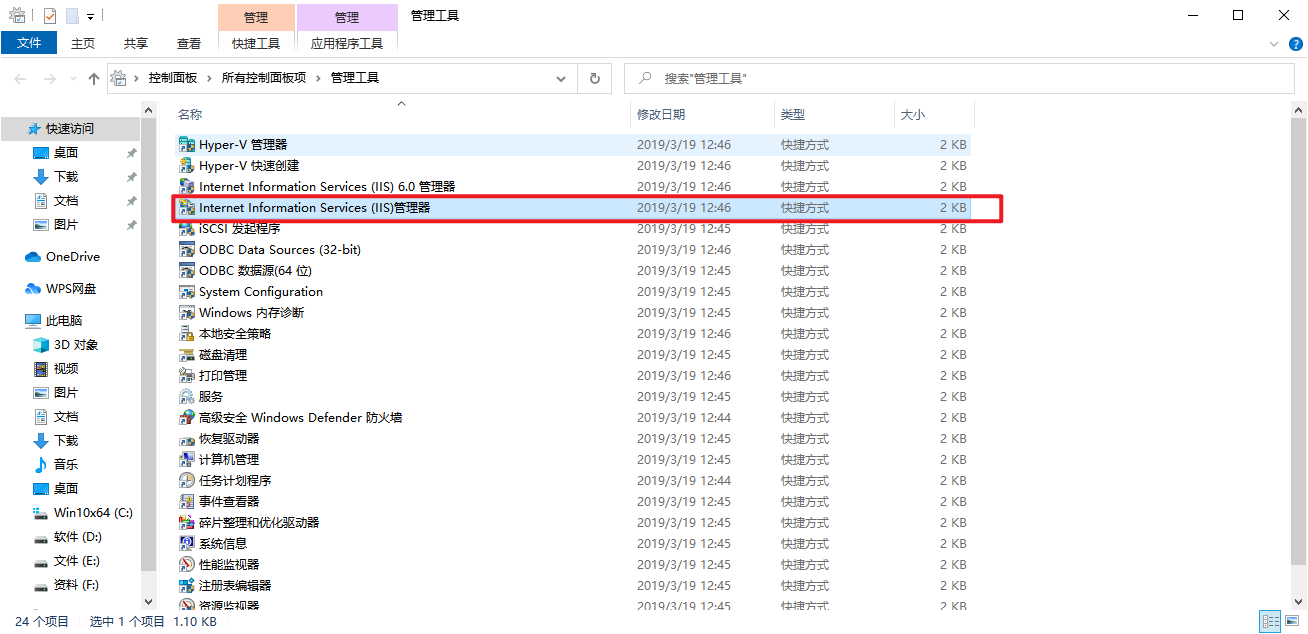
Task: Open the 共享 ribbon tab
Action: click(x=136, y=43)
